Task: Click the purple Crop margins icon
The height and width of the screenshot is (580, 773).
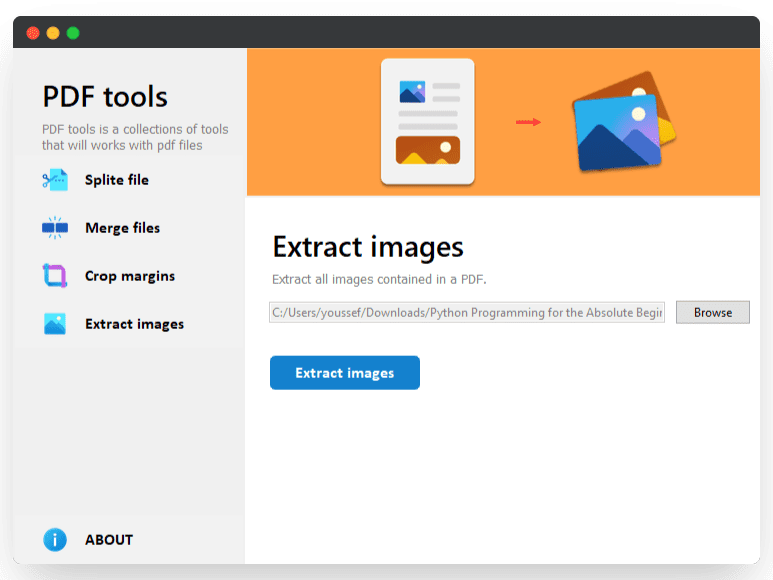Action: click(55, 276)
